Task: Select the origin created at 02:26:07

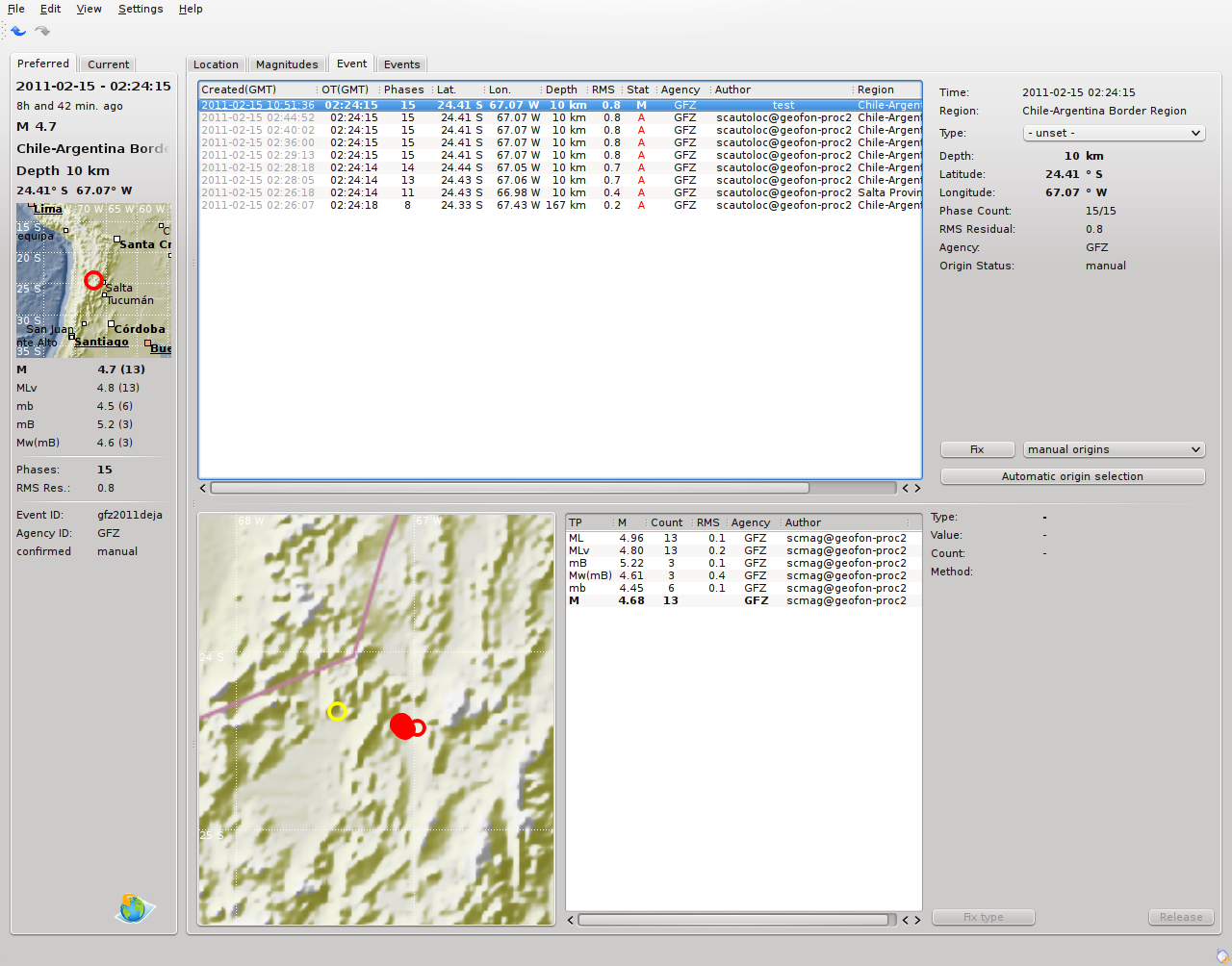Action: [558, 205]
